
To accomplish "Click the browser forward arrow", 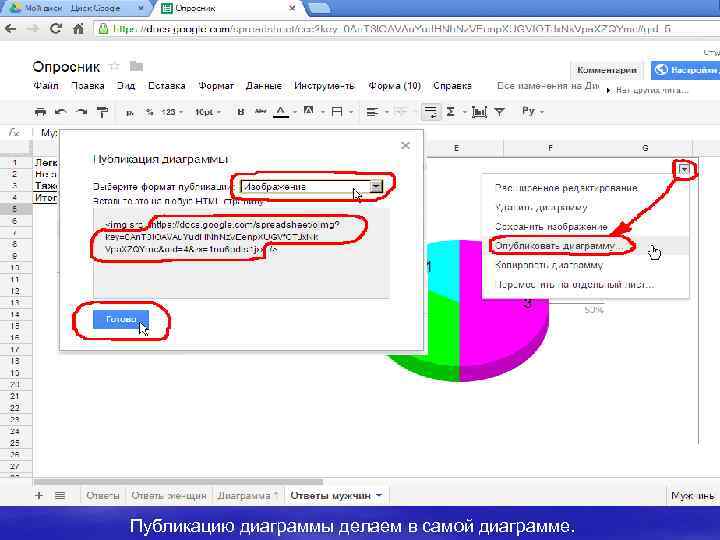I will pyautogui.click(x=33, y=29).
